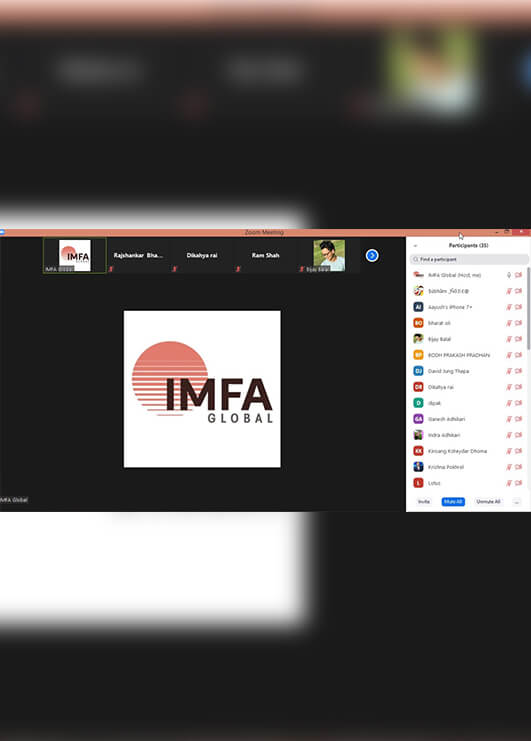This screenshot has width=531, height=741.
Task: Click the Zoom icon in title bar
Action: pos(2,233)
